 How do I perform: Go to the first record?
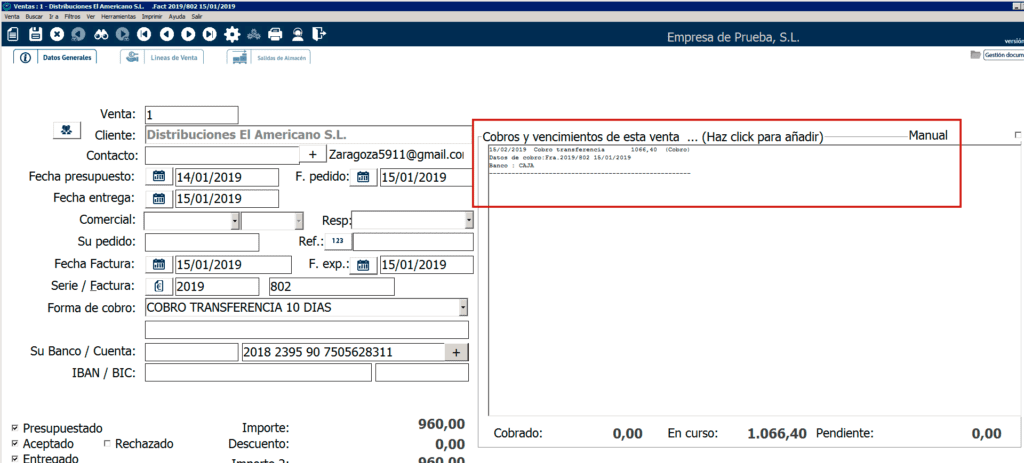(145, 35)
